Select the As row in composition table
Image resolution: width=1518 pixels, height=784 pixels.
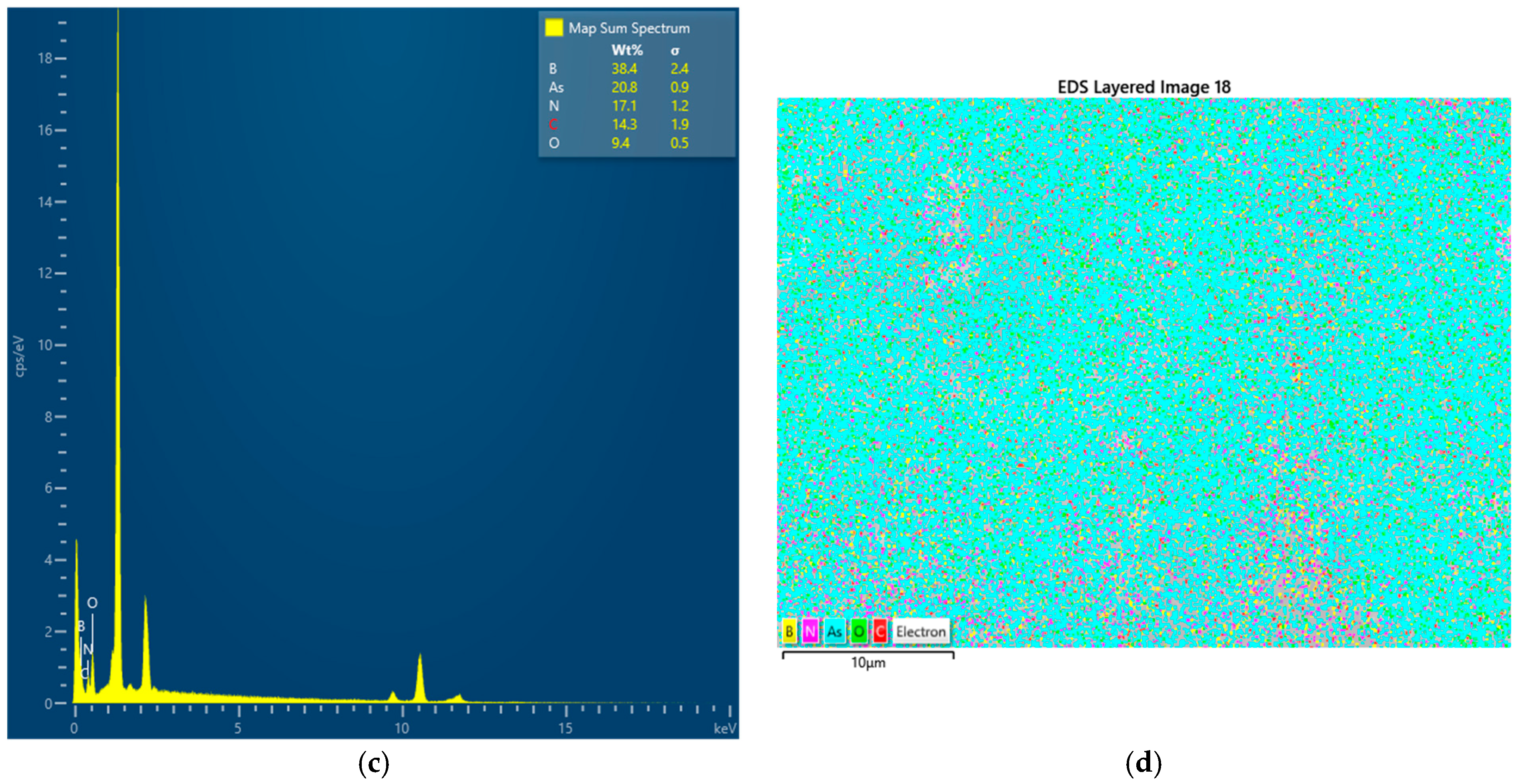pyautogui.click(x=556, y=87)
